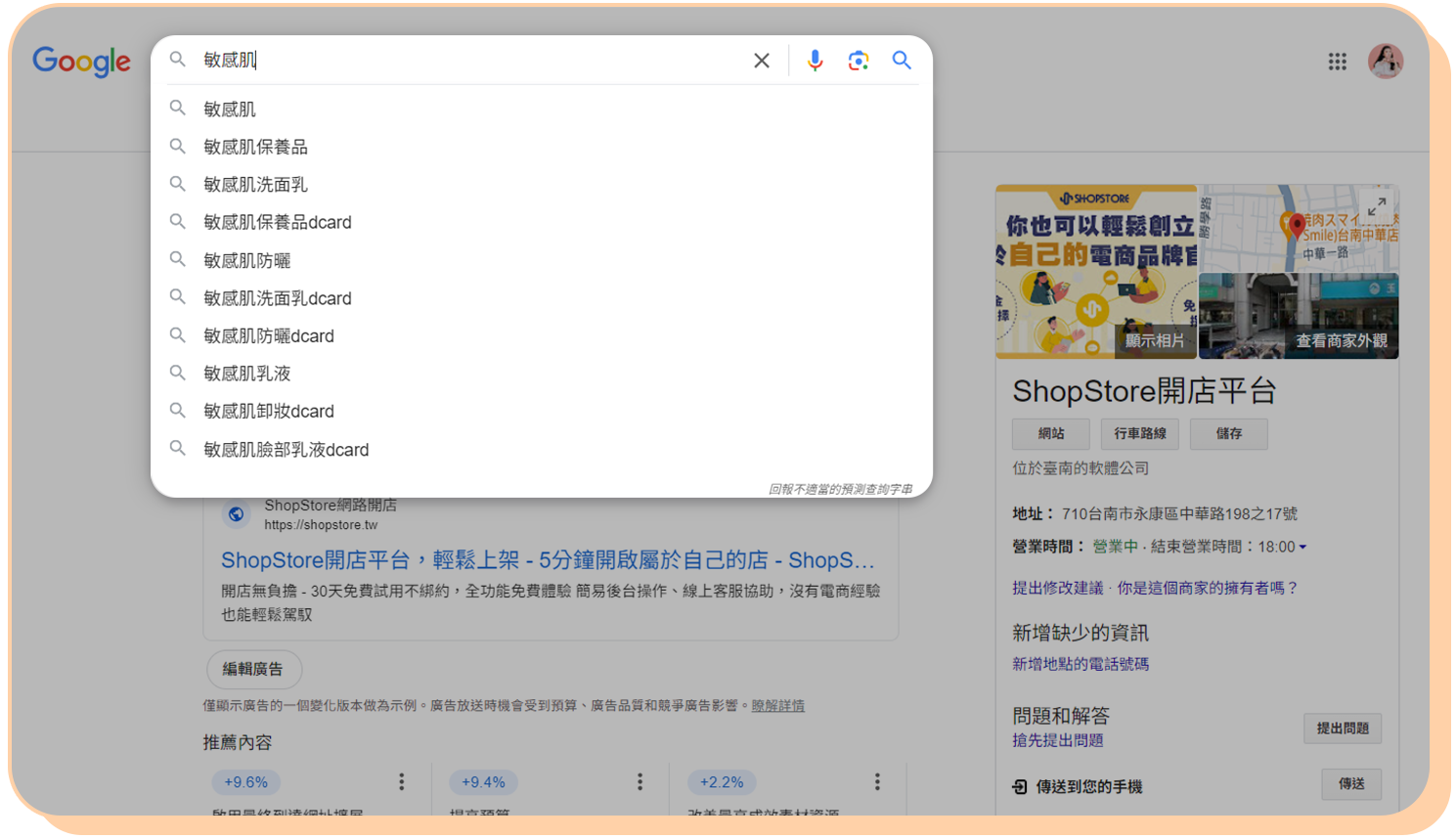Select suggestion 敏感肌 at top of list

(542, 109)
